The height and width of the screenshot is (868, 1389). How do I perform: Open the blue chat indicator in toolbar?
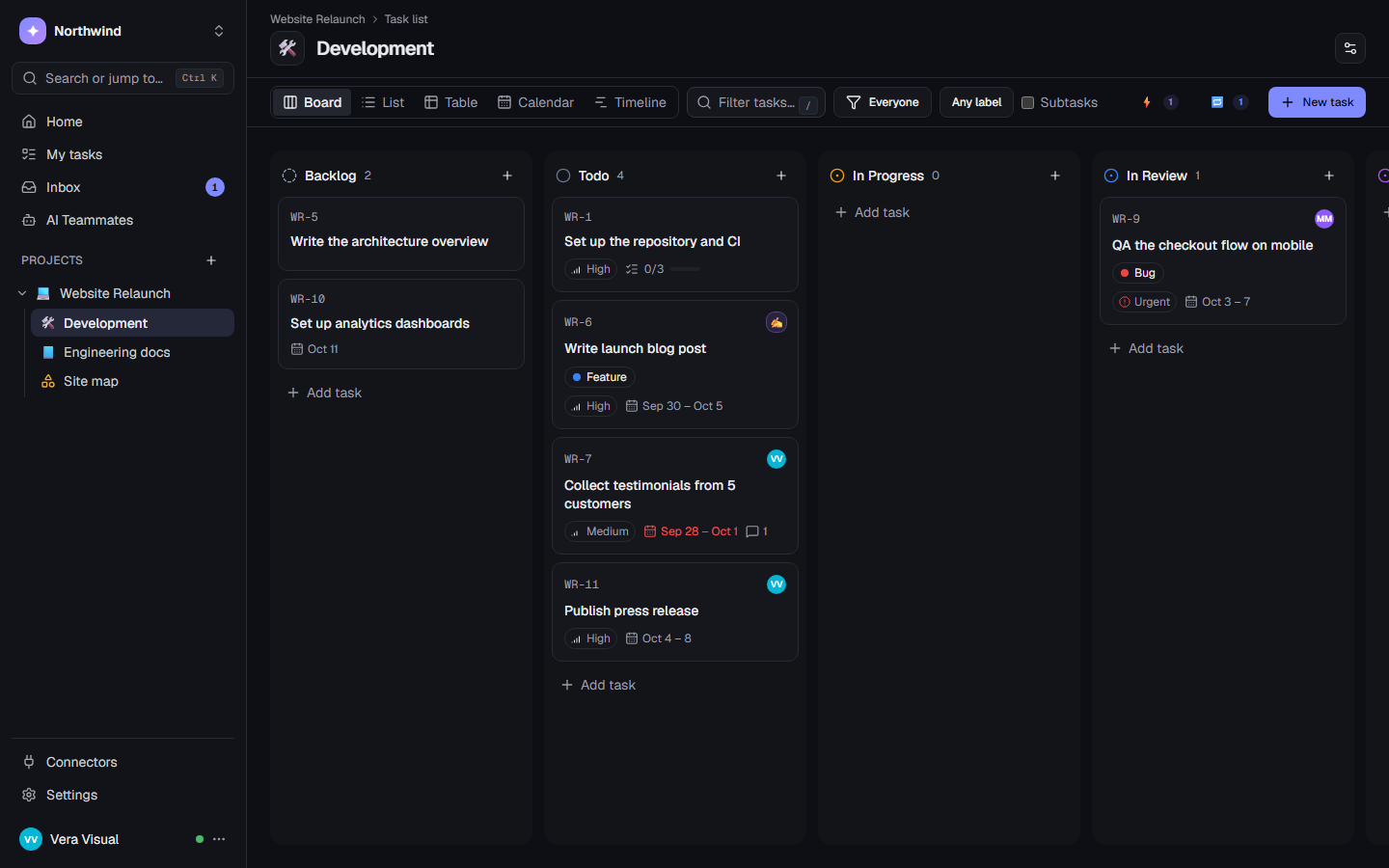pos(1229,102)
